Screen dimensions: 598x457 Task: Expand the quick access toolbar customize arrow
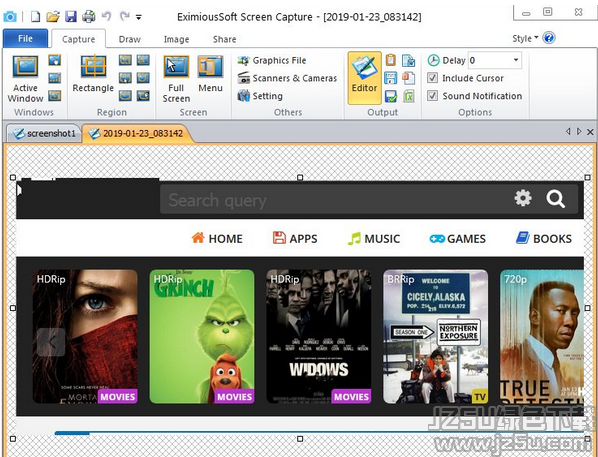point(139,17)
